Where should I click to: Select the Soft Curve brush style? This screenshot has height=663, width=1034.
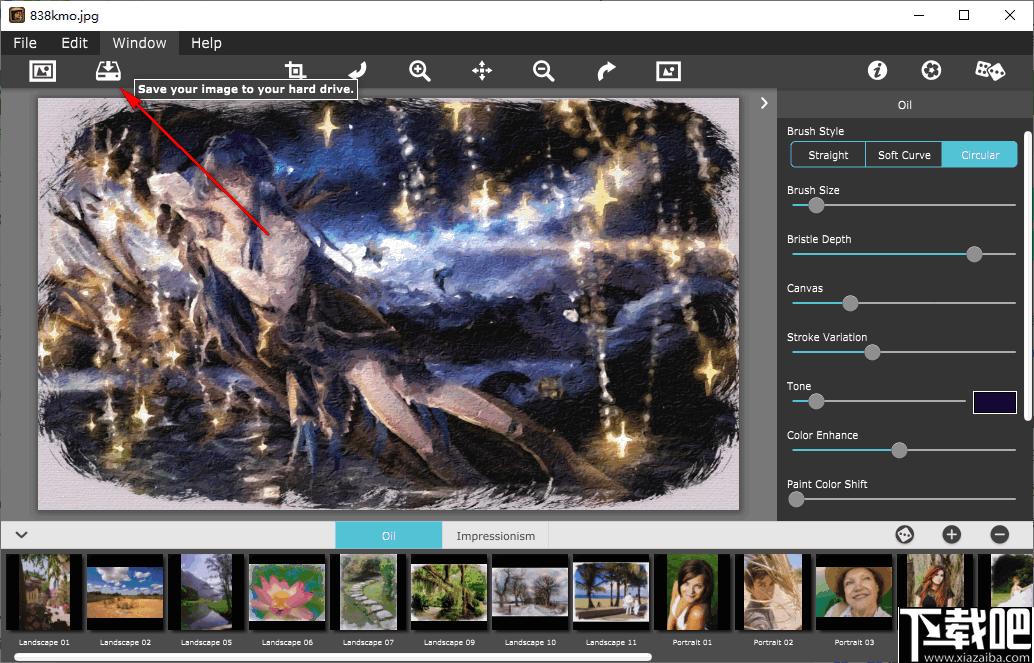click(x=904, y=155)
